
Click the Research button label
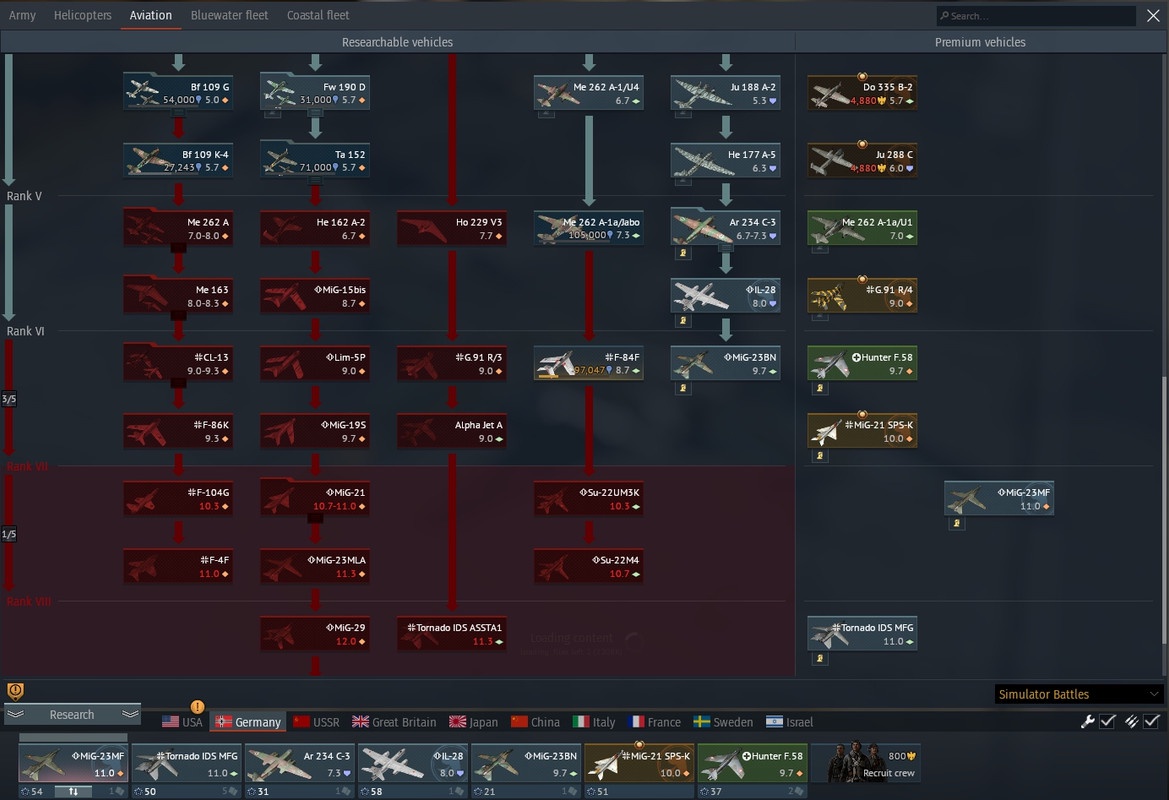pyautogui.click(x=72, y=714)
